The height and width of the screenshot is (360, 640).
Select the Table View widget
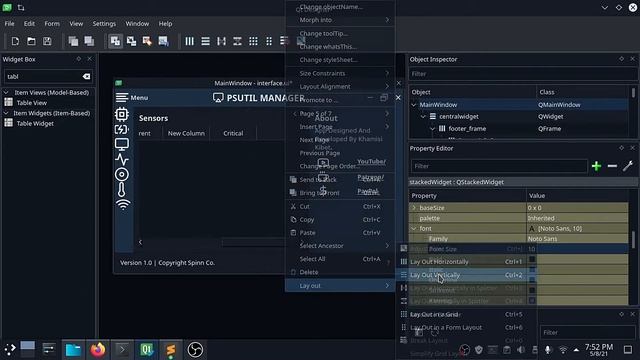[x=31, y=103]
